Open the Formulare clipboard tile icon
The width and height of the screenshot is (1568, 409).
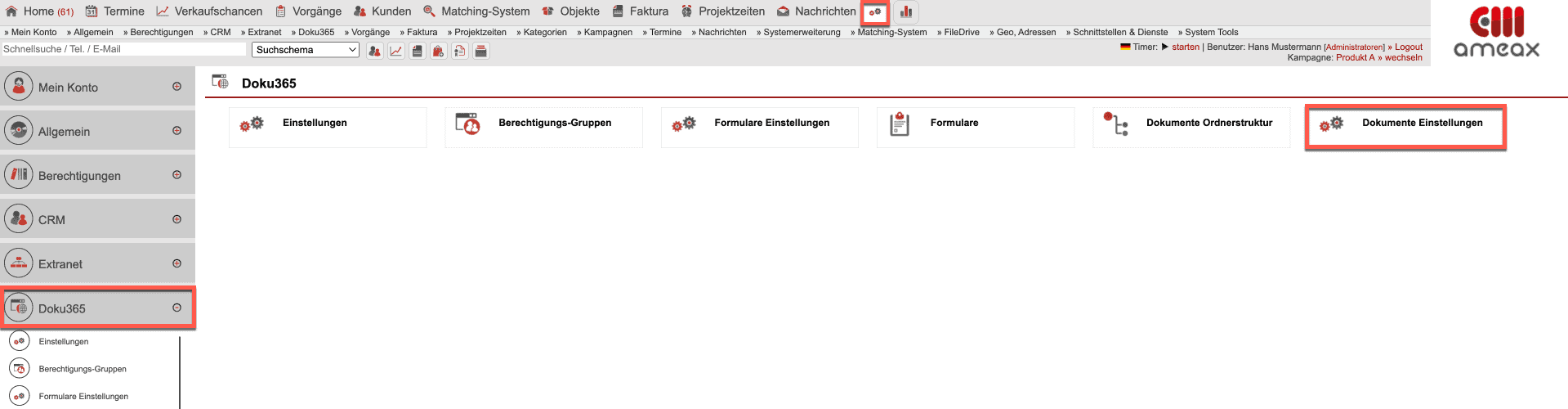click(899, 124)
